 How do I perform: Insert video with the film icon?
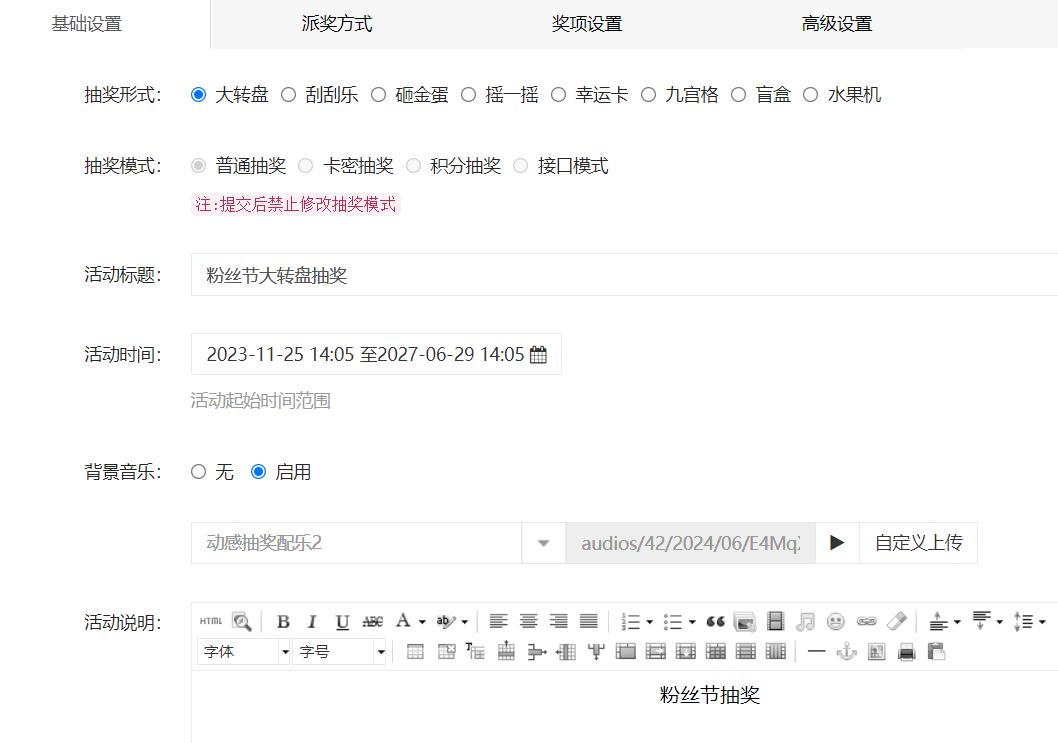coord(776,622)
